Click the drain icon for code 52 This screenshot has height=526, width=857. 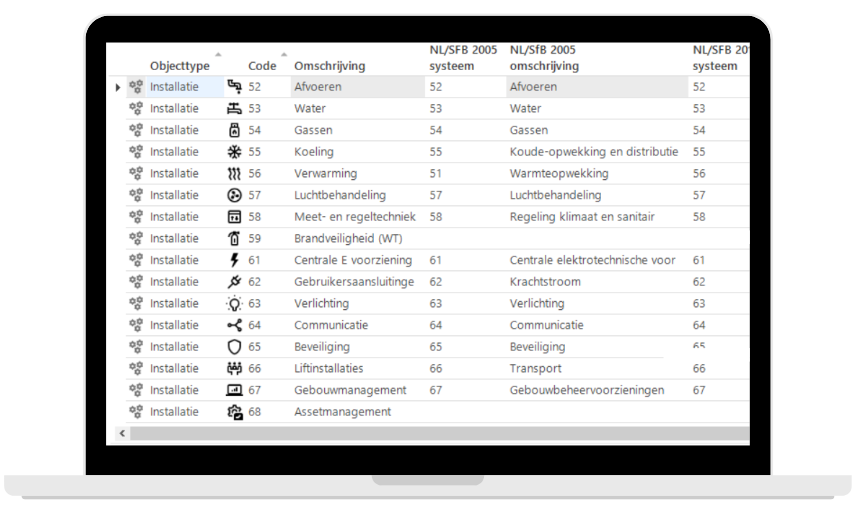tap(235, 87)
